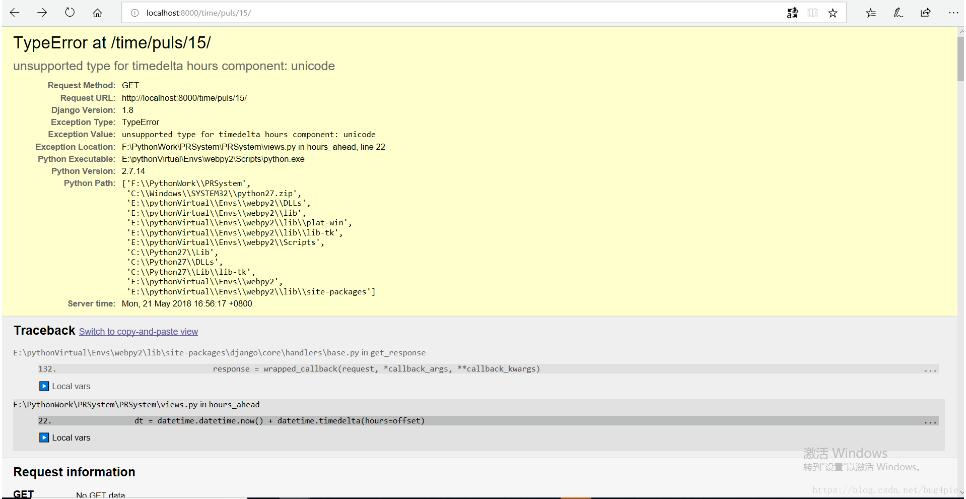Open the favorites hub icon
This screenshot has width=966, height=499.
[871, 12]
